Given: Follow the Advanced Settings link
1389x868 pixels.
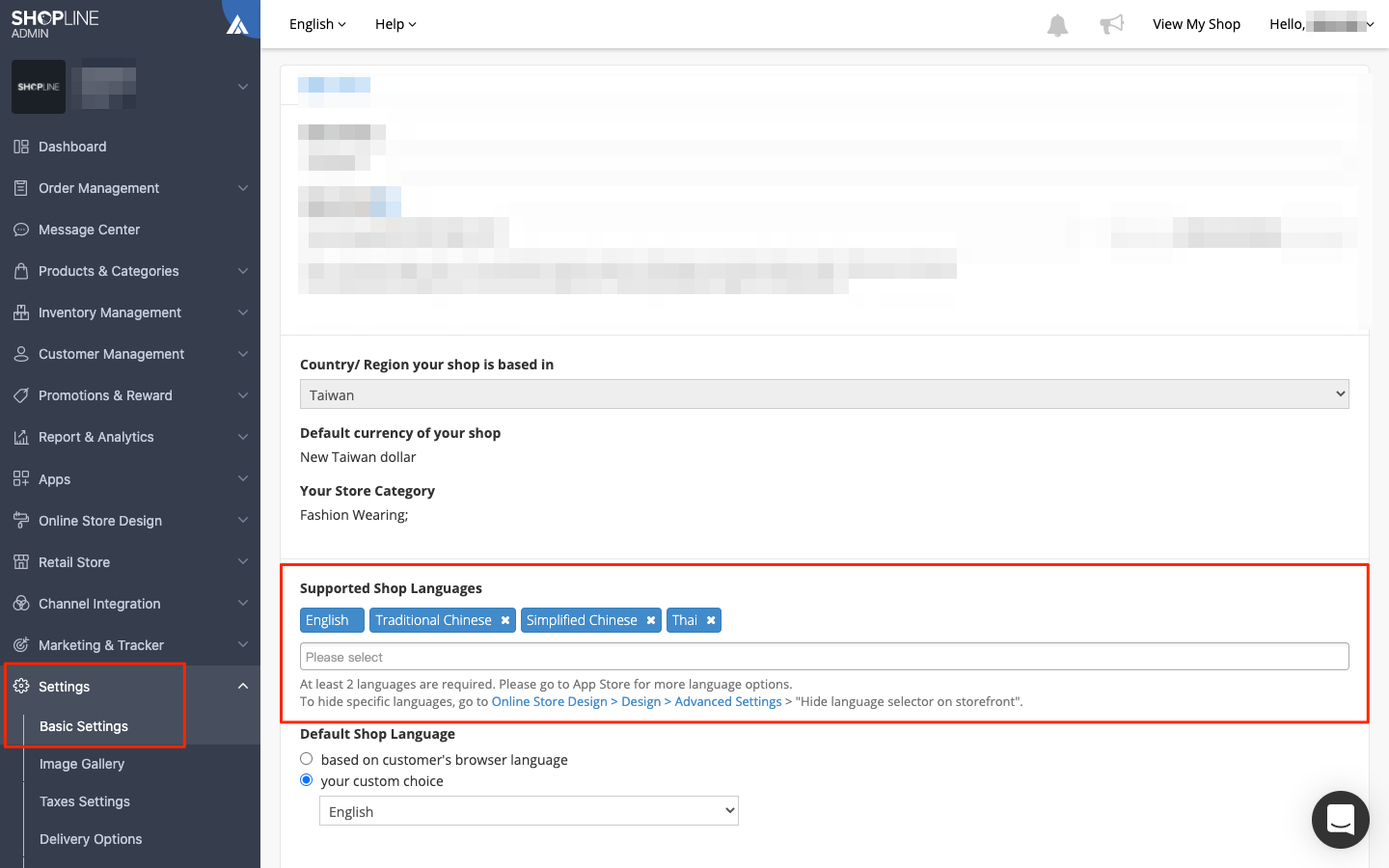Looking at the screenshot, I should (728, 701).
